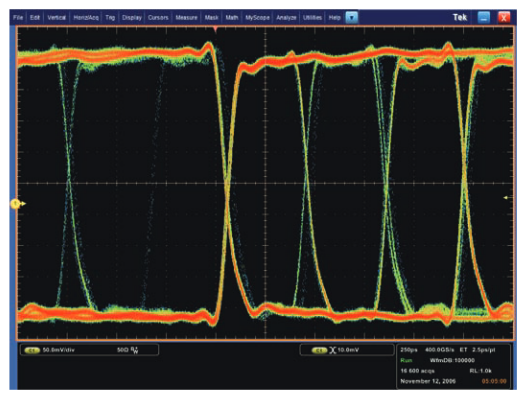Open the Vertical menu
The height and width of the screenshot is (396, 522).
click(56, 17)
